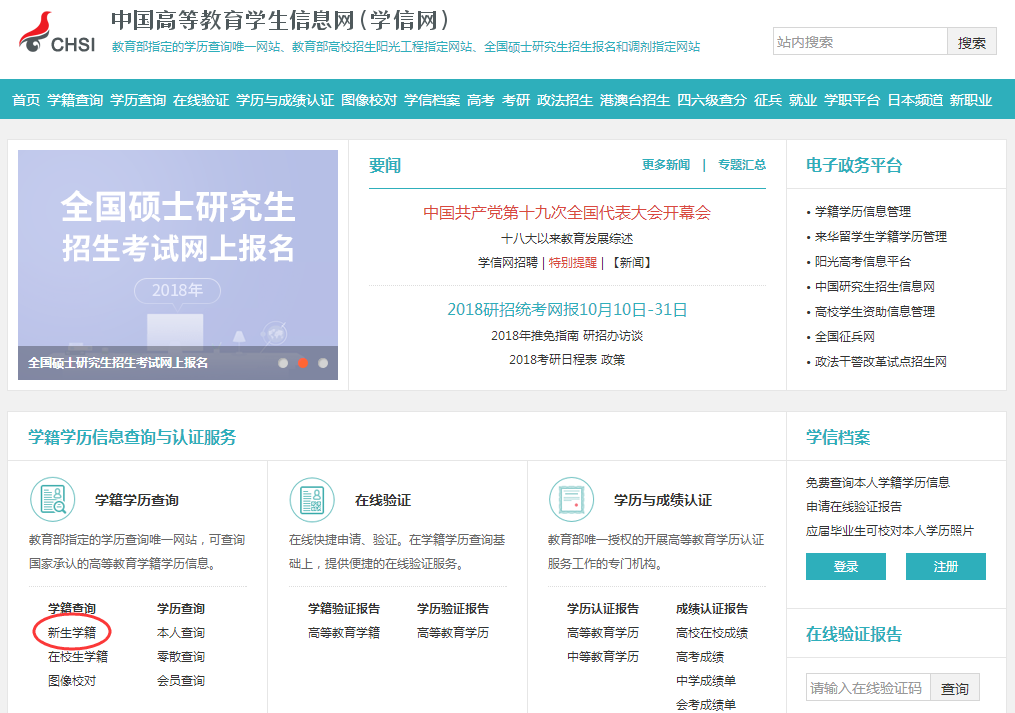Open the 高考成绩 link
1015x713 pixels.
pyautogui.click(x=700, y=657)
